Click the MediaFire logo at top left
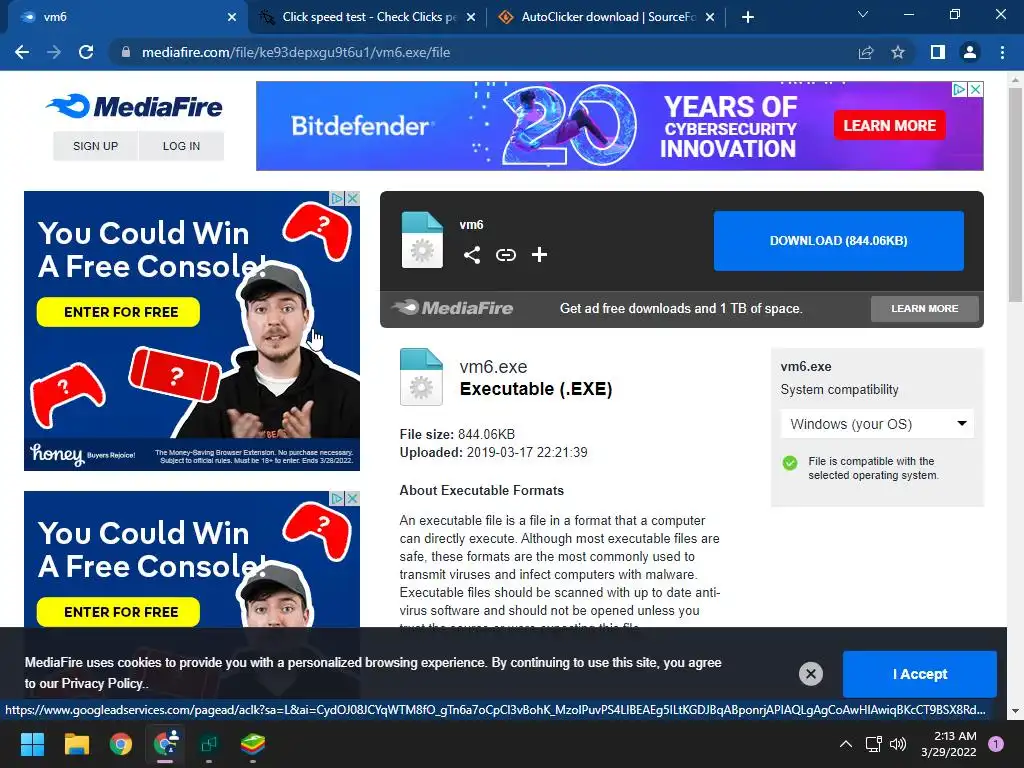Screen dimensions: 1024x768 coord(135,106)
